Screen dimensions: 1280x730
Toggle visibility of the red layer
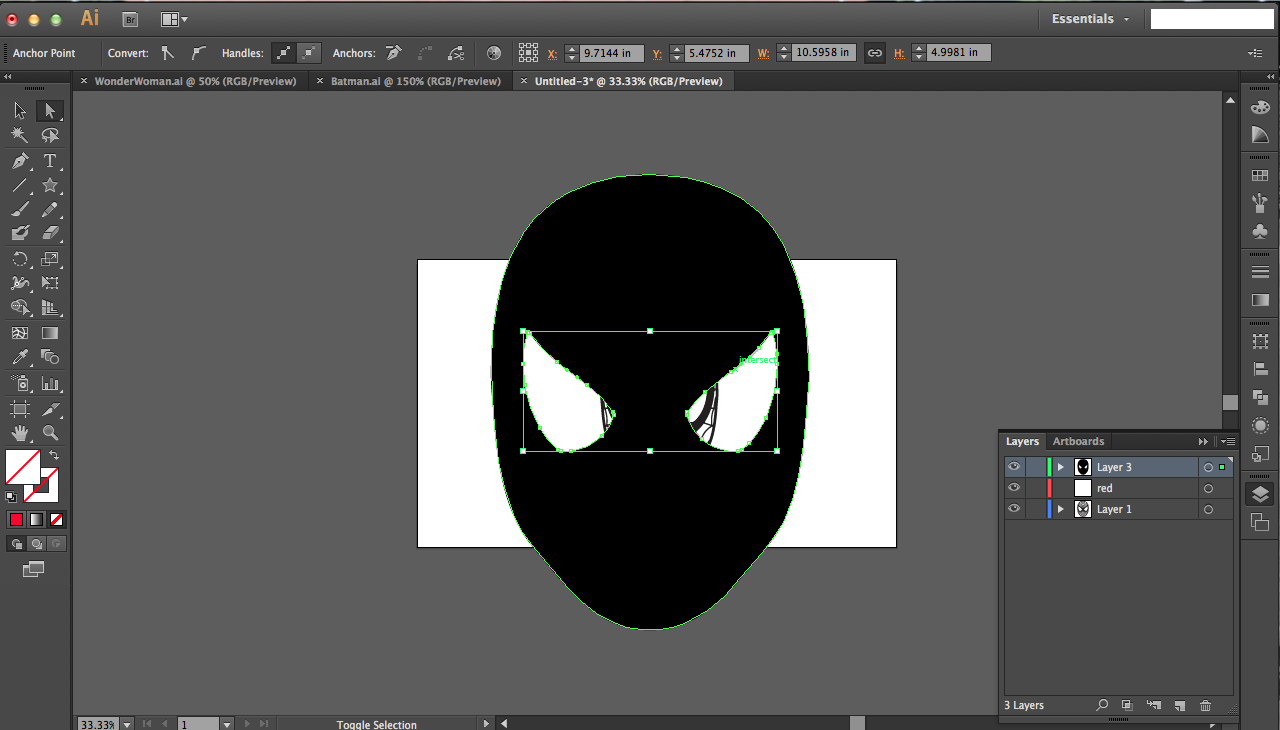coord(1014,488)
